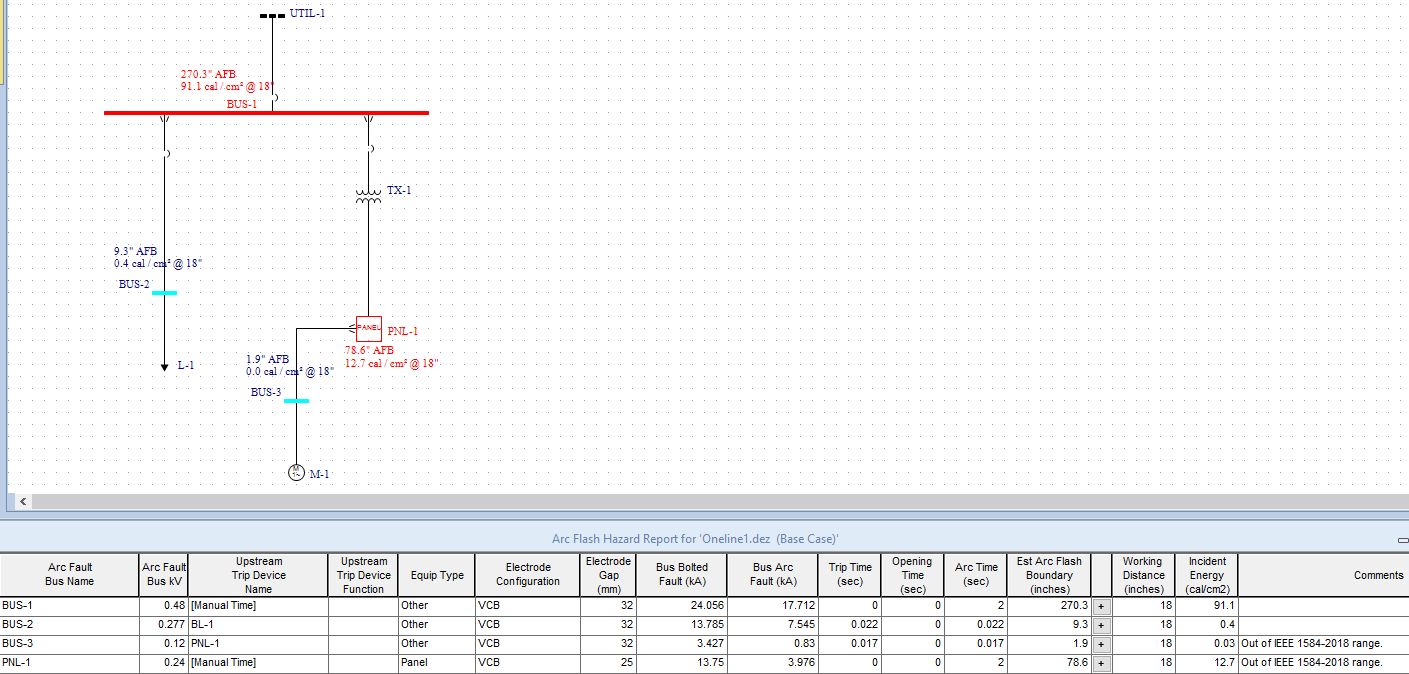Click the M-1 motor symbol
Viewport: 1409px width, 674px height.
(x=296, y=473)
